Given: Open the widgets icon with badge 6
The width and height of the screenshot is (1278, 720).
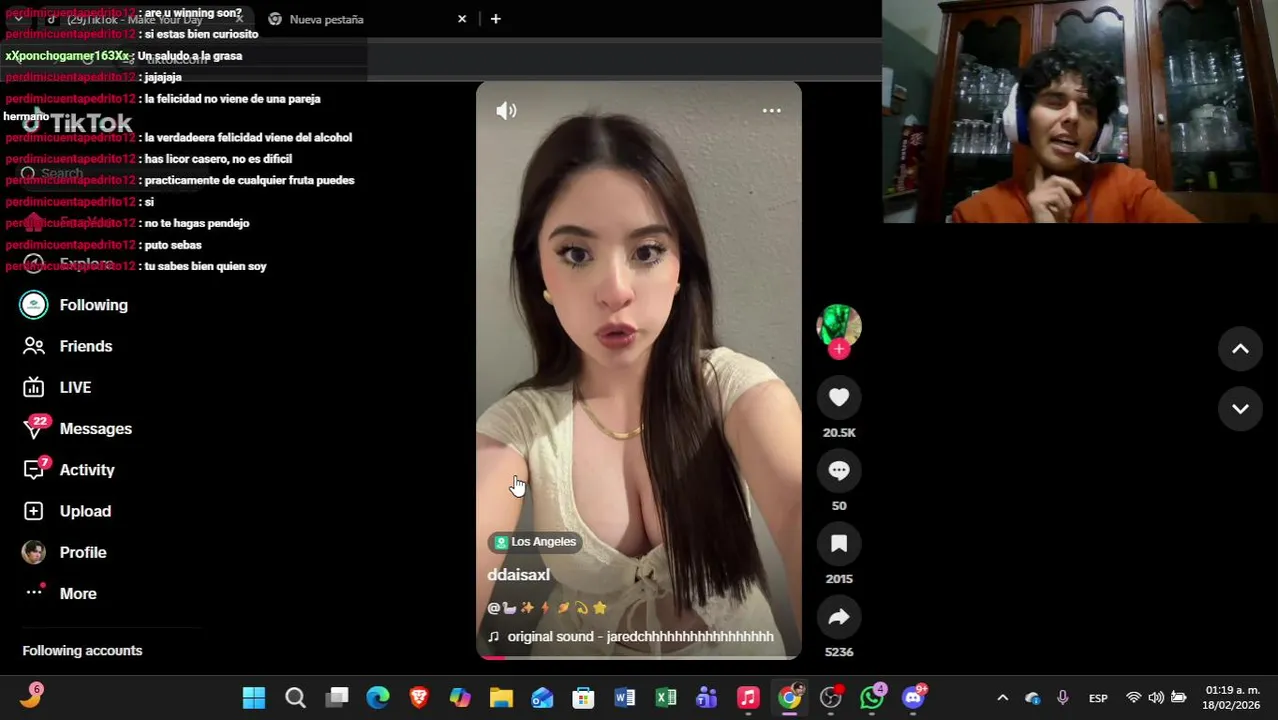Looking at the screenshot, I should coord(30,696).
